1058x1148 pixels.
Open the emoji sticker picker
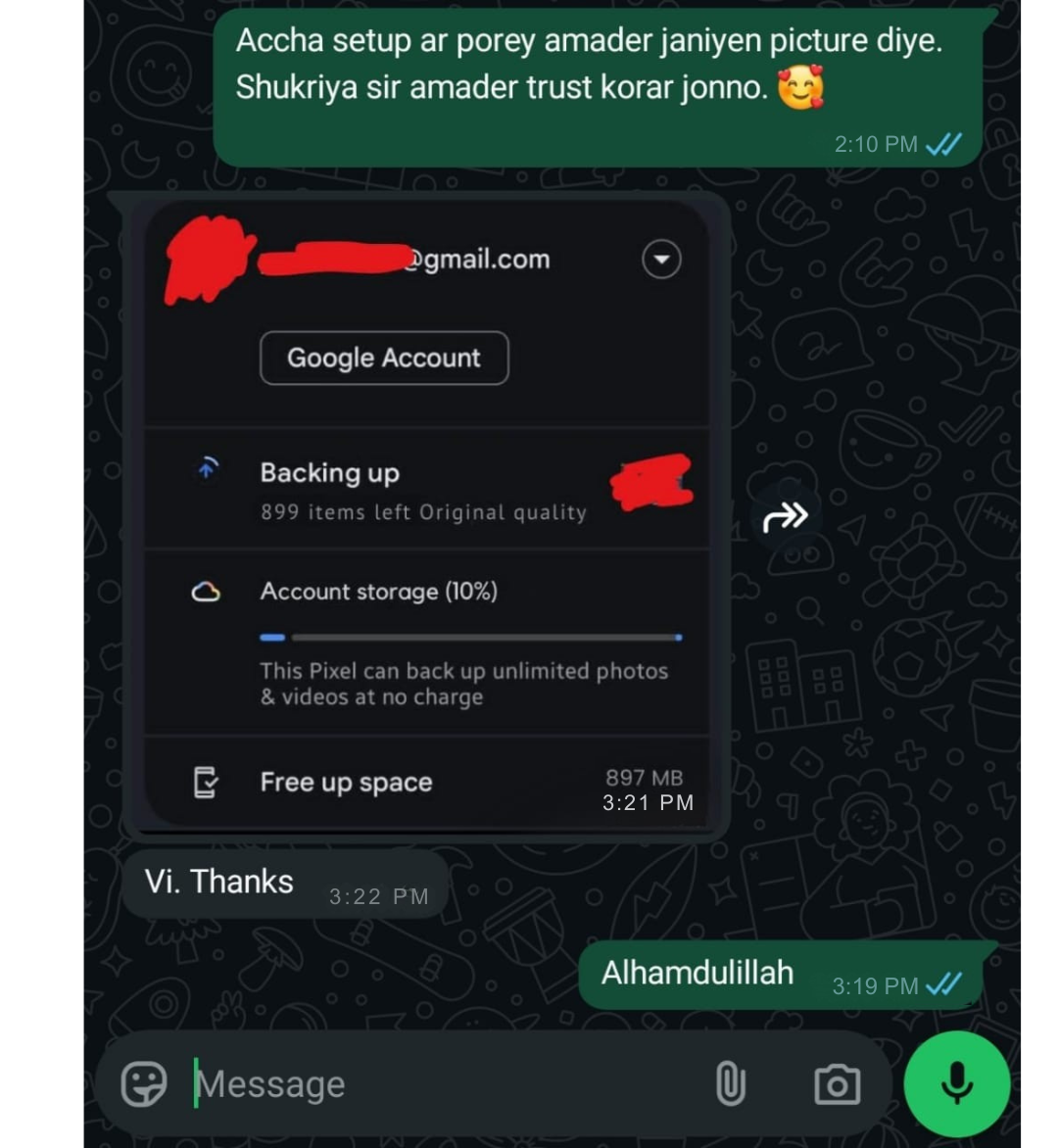[144, 1083]
